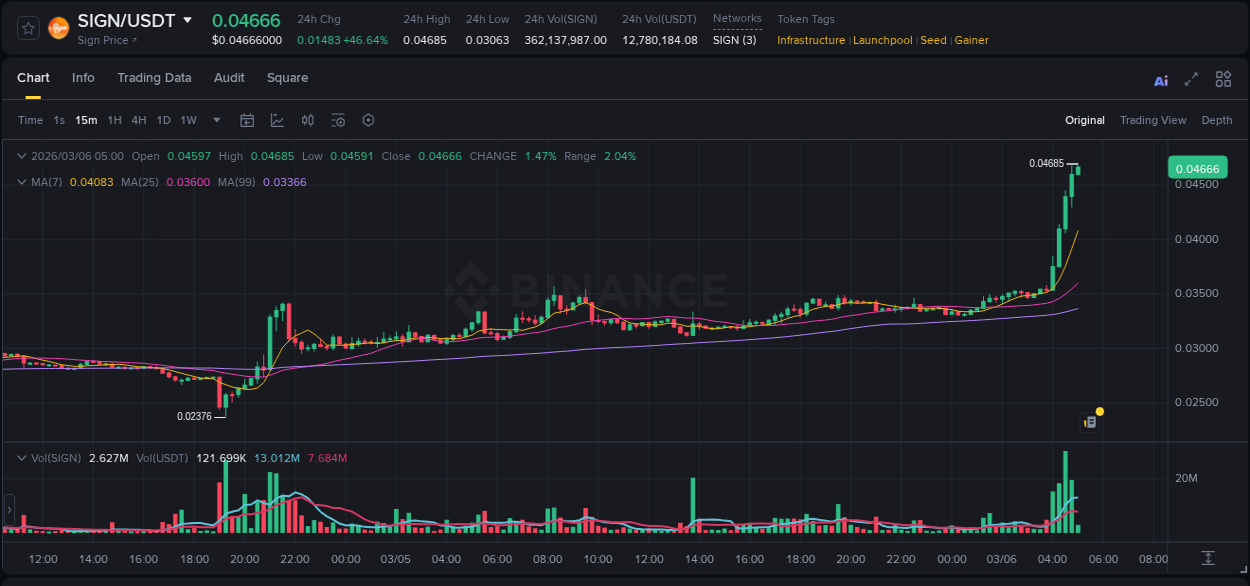Expand chart fullscreen with diagonal arrows icon
Screen dimensions: 1250x586
coord(1192,79)
